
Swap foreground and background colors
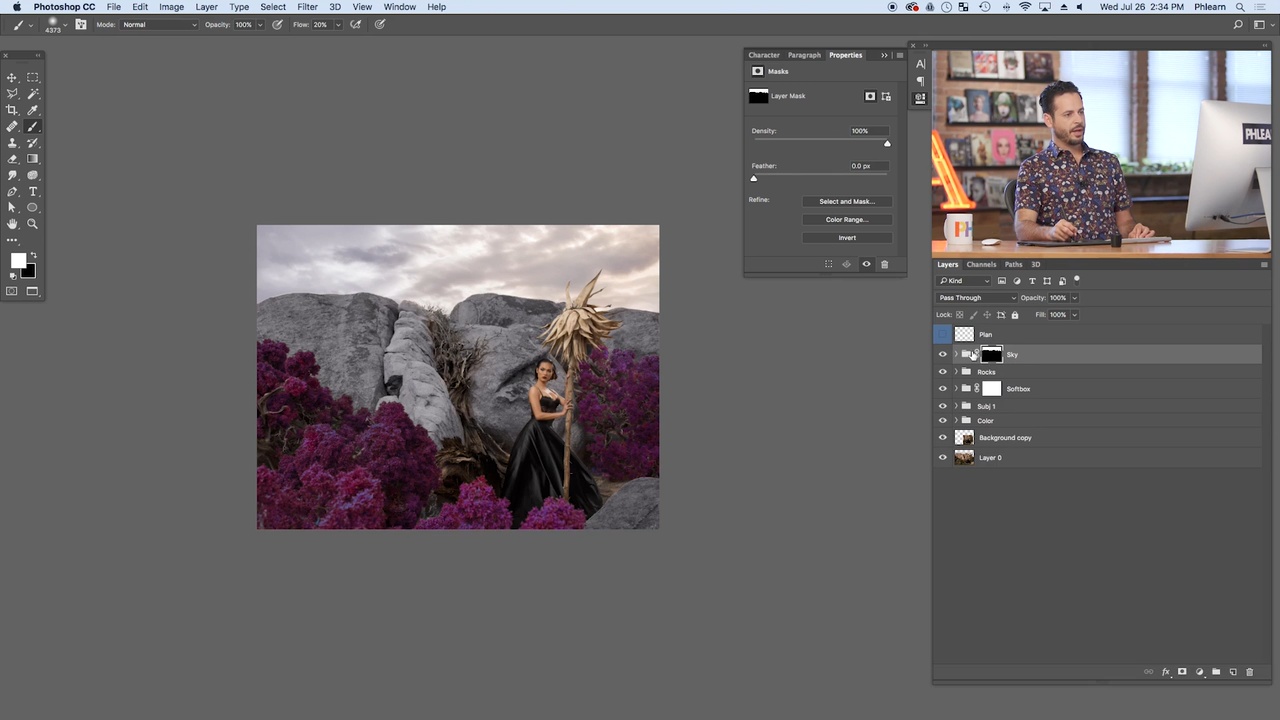tap(31, 255)
